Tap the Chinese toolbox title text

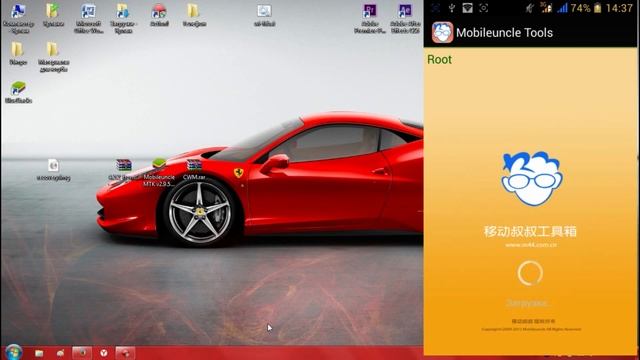pos(530,231)
